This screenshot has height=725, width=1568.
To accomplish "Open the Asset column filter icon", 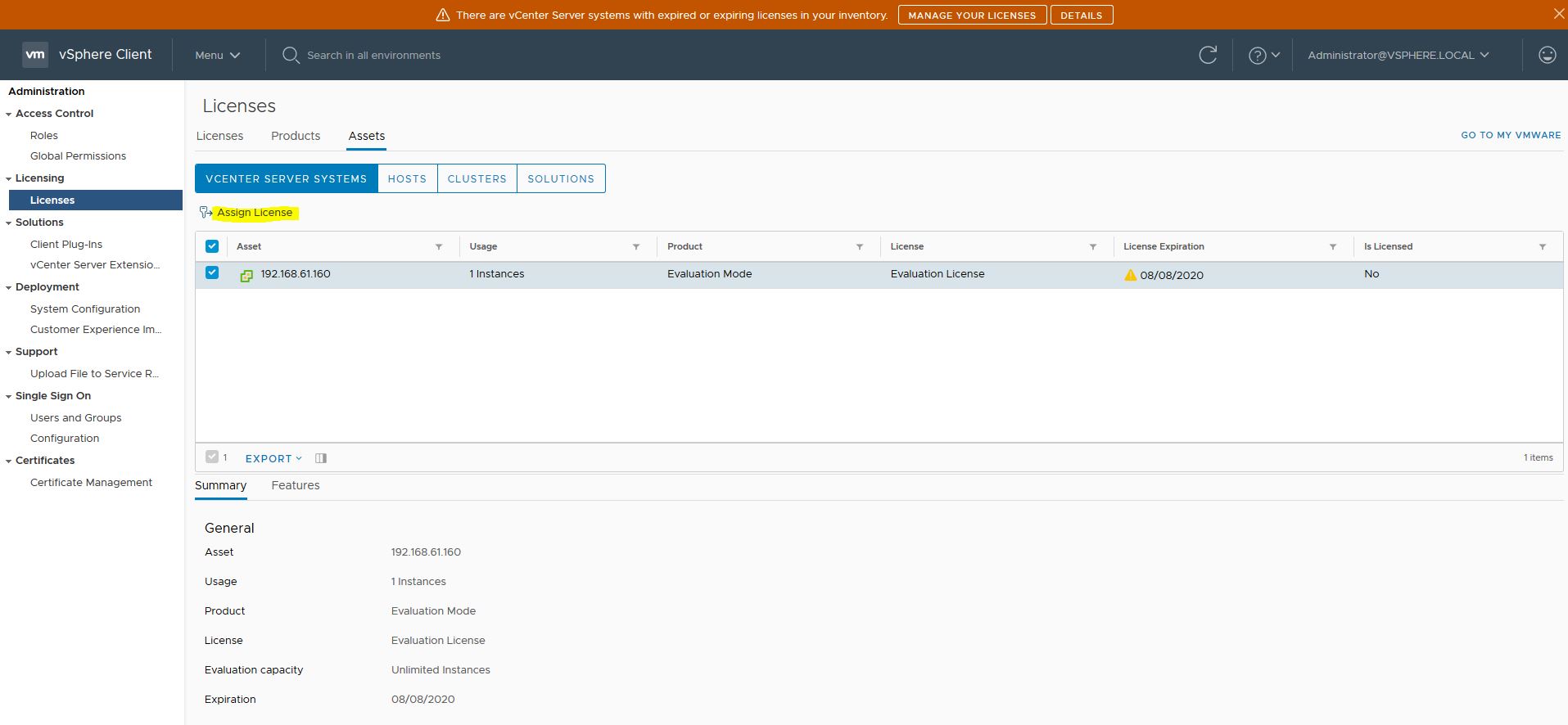I will coord(439,246).
